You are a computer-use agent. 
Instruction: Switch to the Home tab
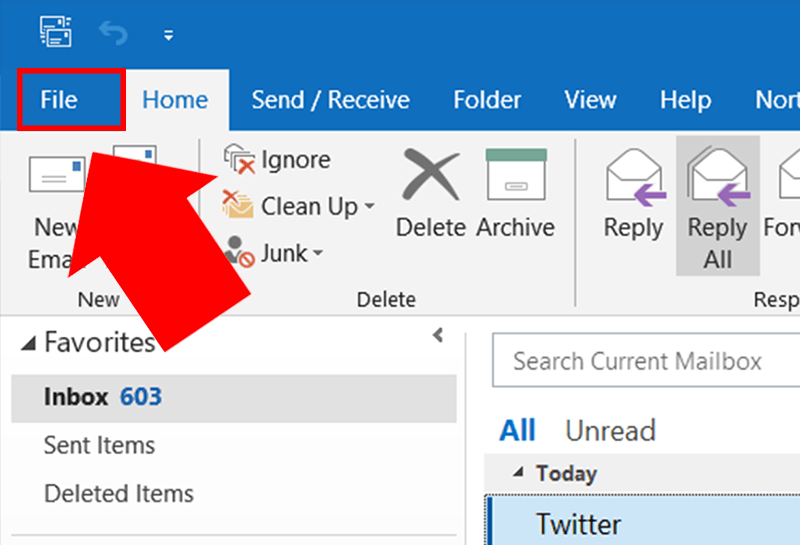pos(175,100)
